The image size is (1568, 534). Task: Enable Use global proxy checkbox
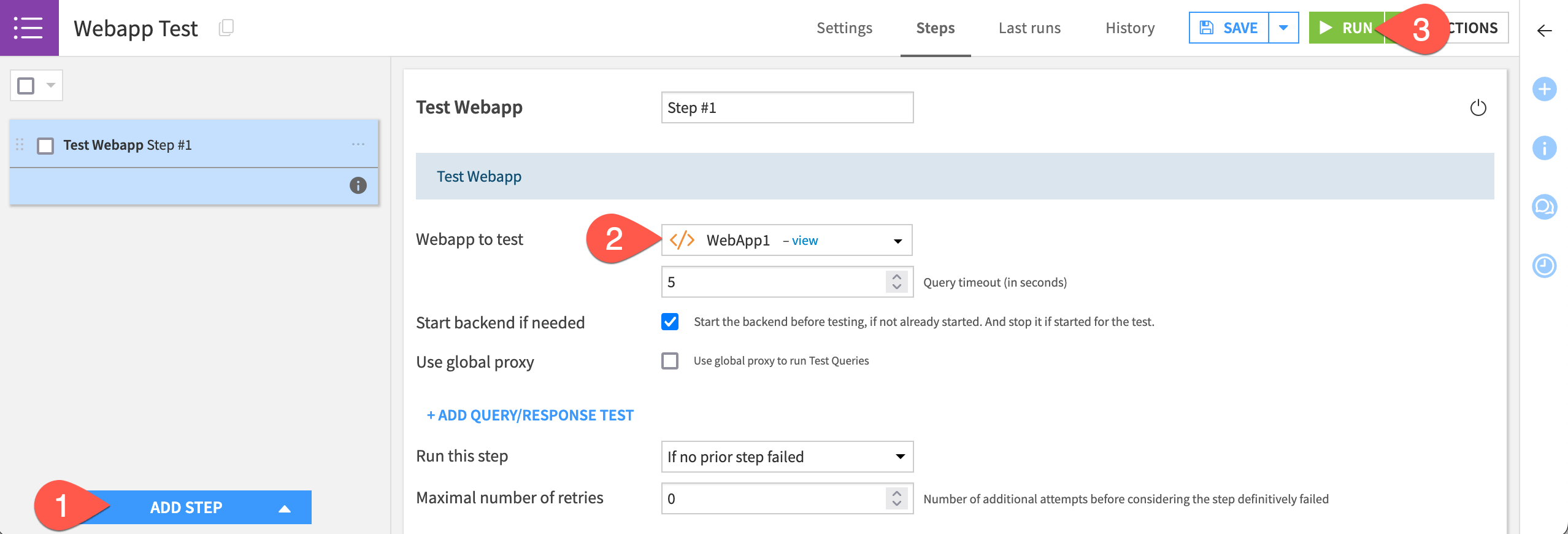tap(670, 361)
